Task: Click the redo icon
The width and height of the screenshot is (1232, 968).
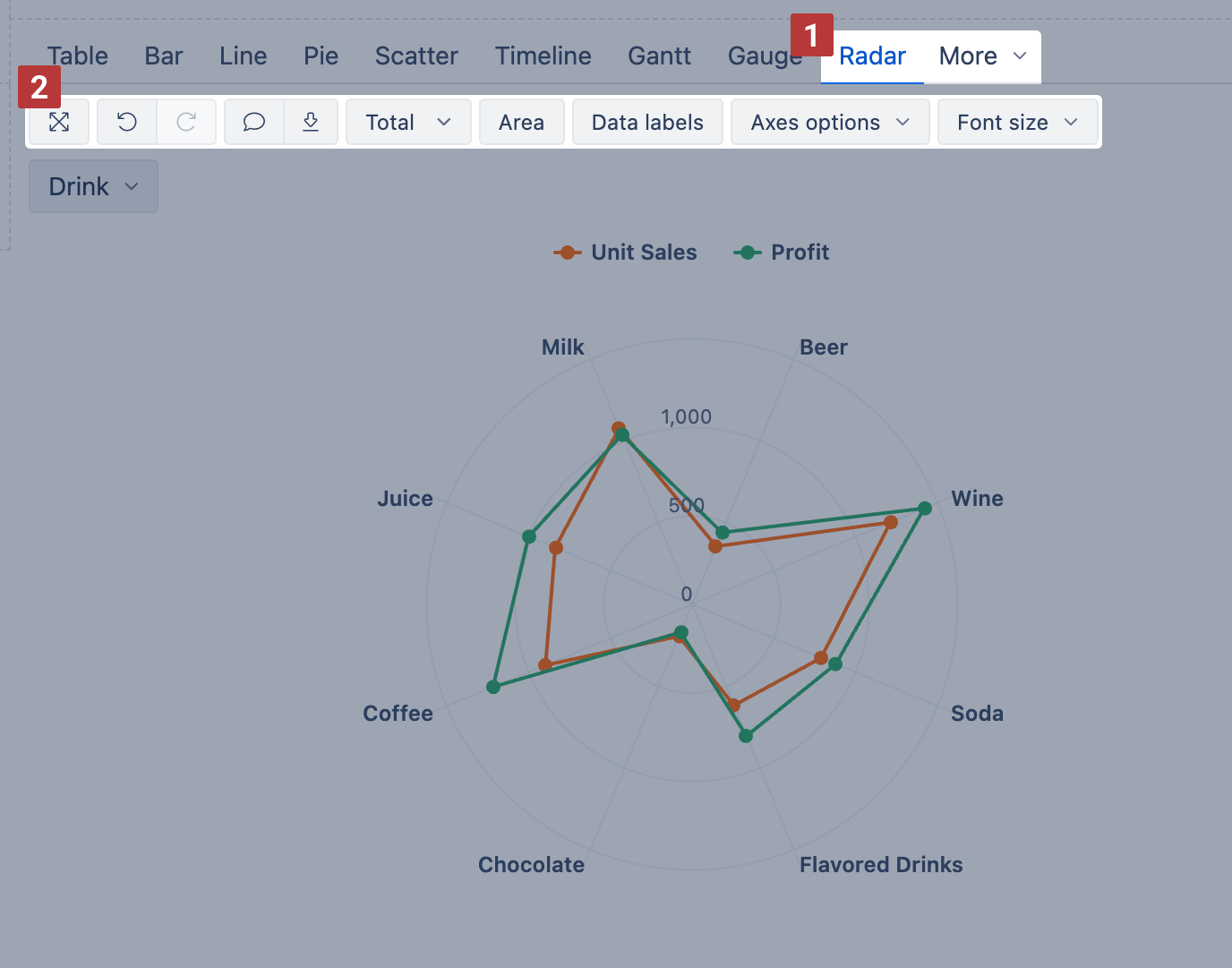Action: (186, 122)
